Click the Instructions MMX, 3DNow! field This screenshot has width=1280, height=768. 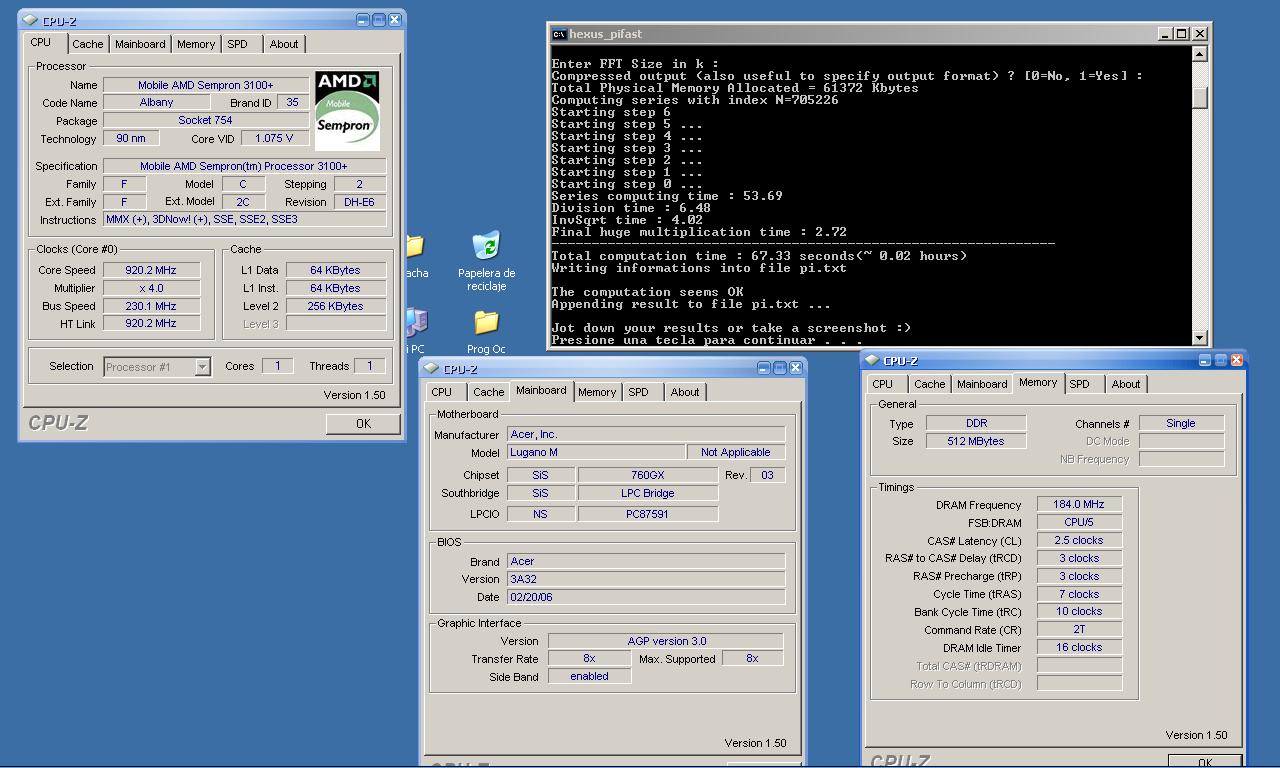(x=244, y=219)
